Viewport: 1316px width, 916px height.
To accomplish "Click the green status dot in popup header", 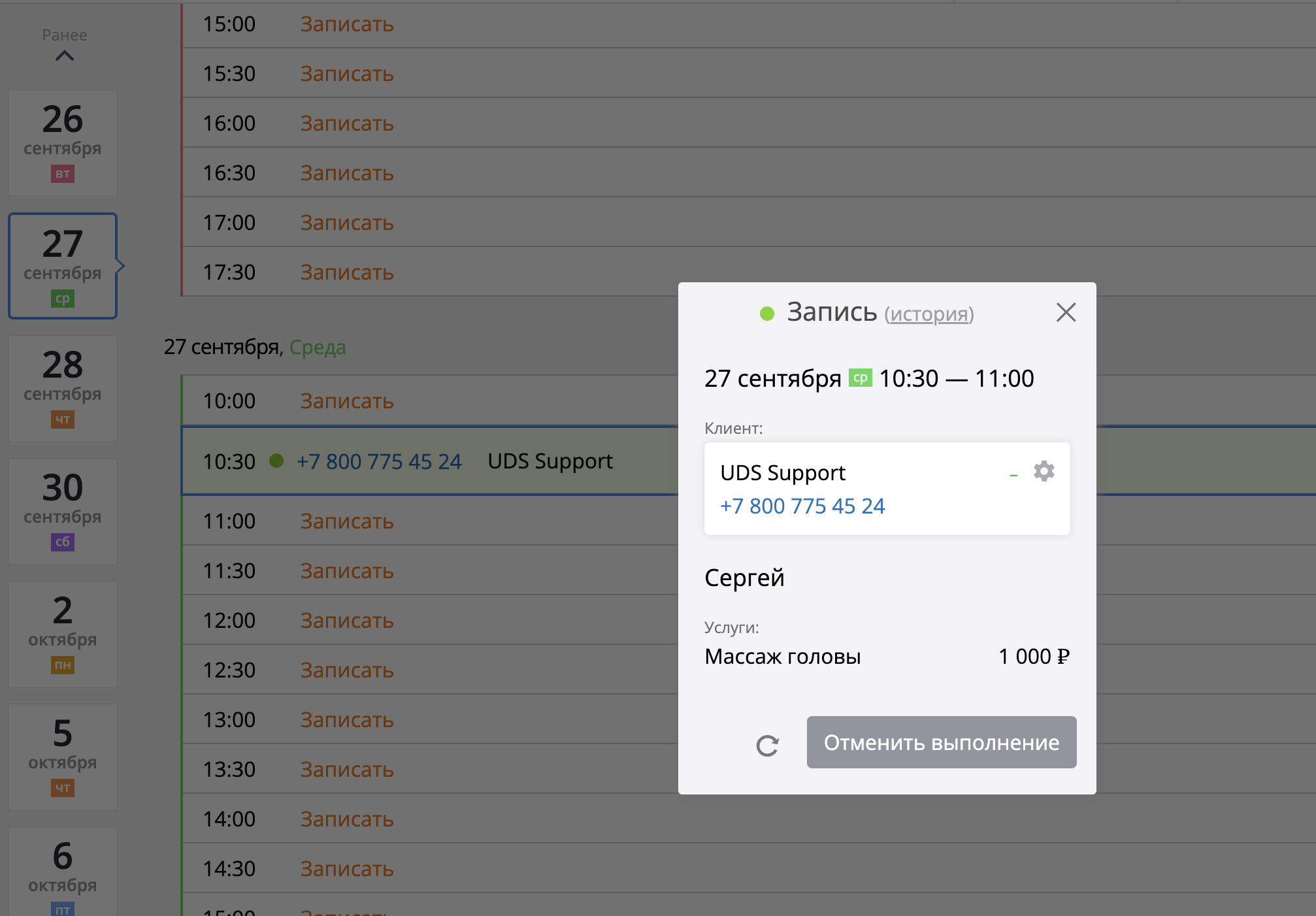I will (767, 314).
